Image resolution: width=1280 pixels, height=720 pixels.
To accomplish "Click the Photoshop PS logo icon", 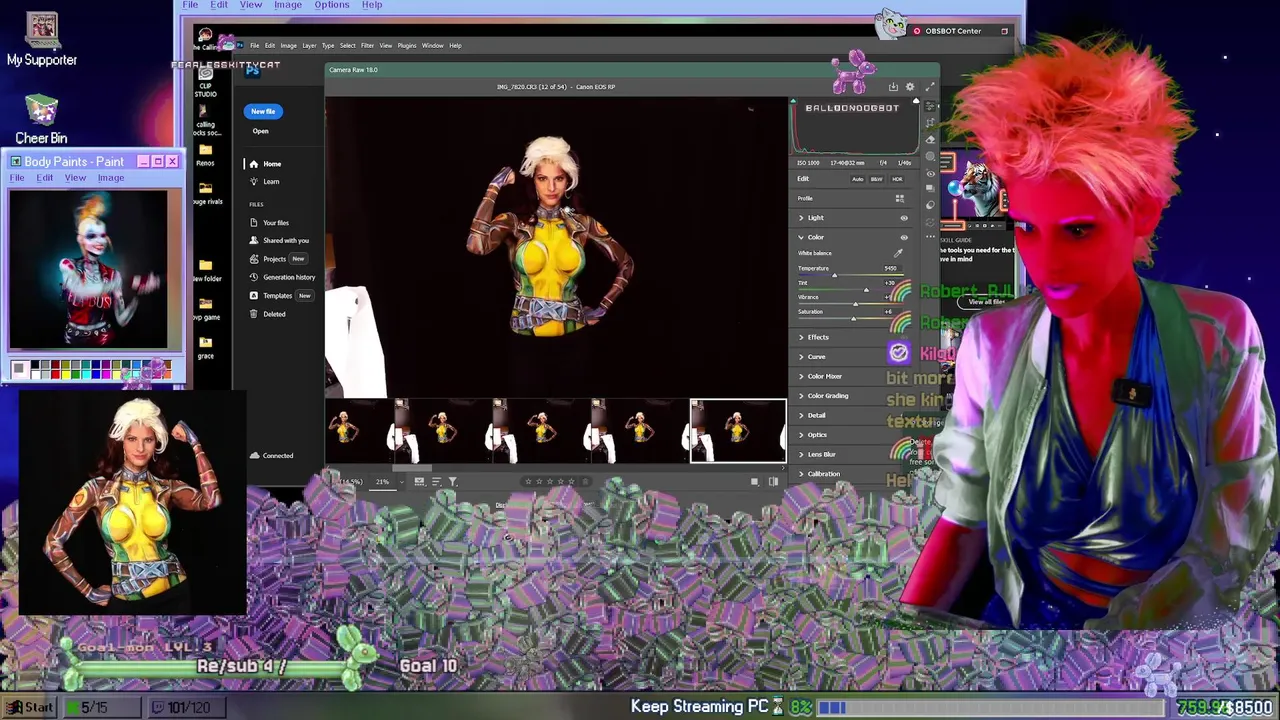I will [x=253, y=70].
